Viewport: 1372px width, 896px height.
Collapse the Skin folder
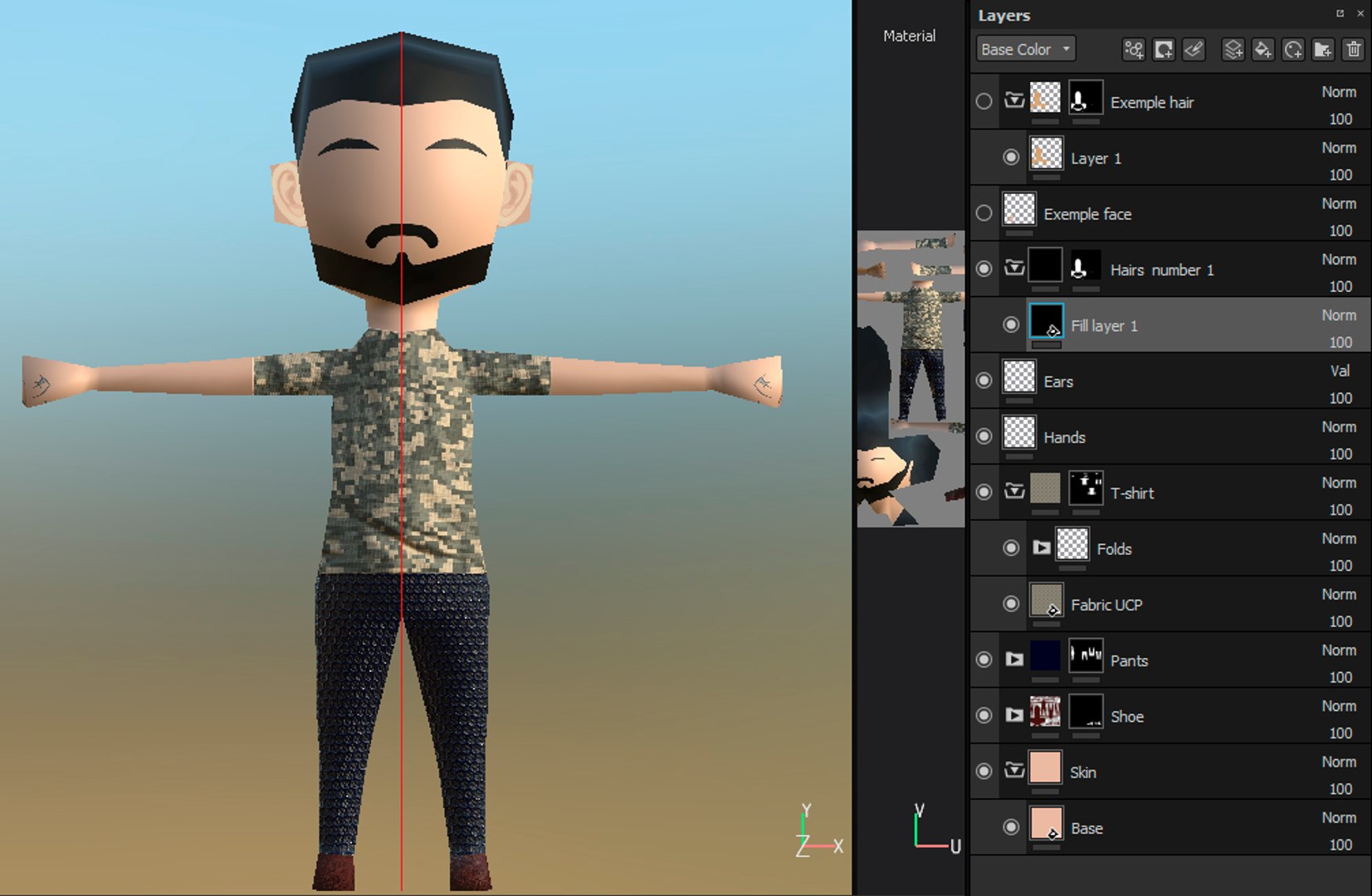tap(1013, 771)
